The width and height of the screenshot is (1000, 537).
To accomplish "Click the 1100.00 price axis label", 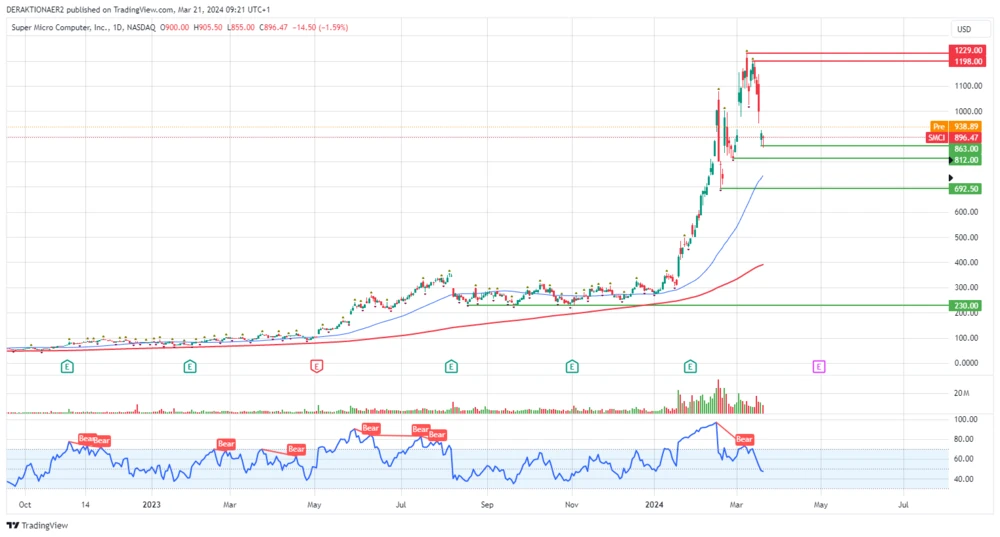I will (x=967, y=86).
